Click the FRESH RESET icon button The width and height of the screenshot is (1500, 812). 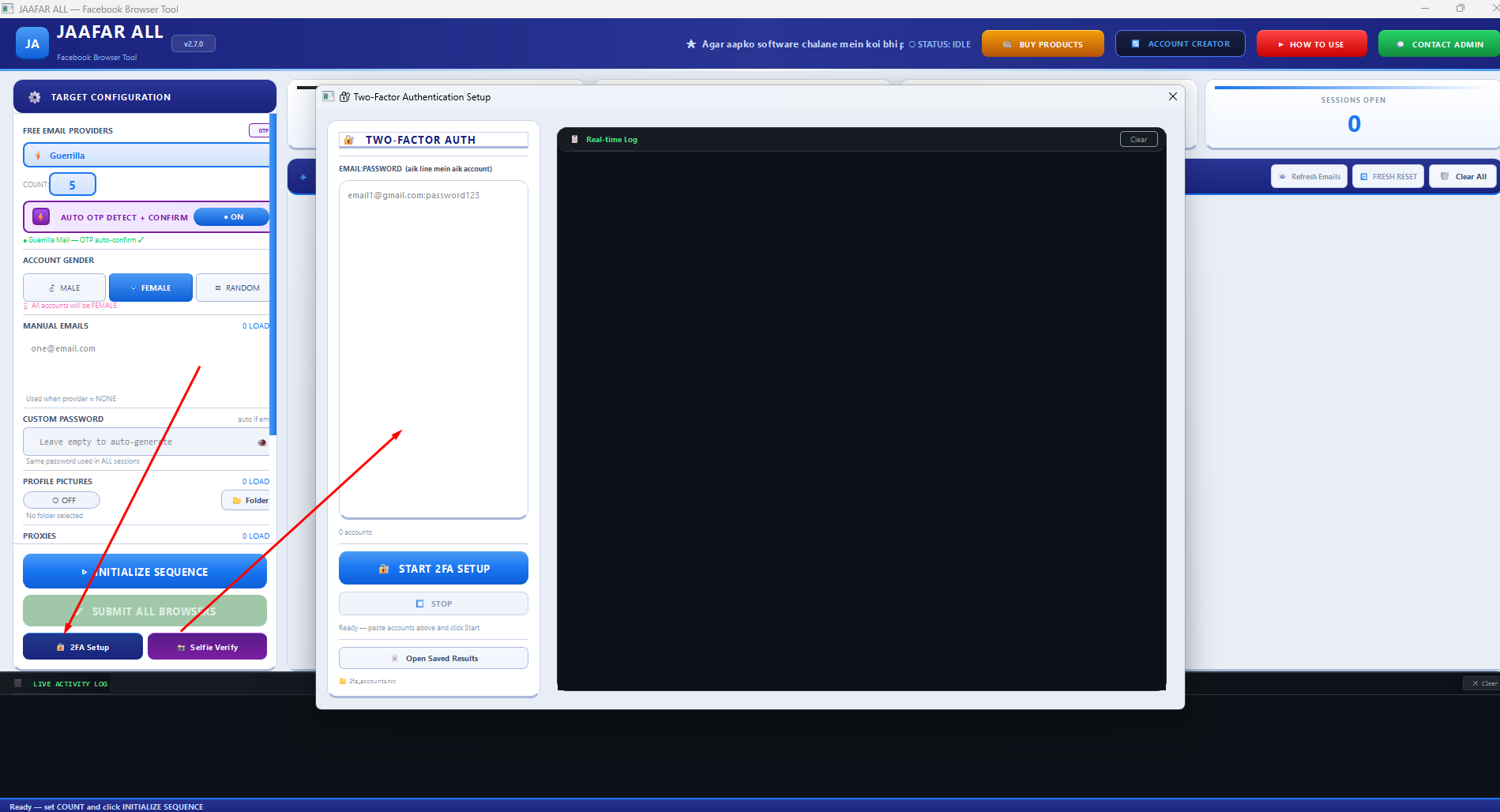click(1388, 176)
